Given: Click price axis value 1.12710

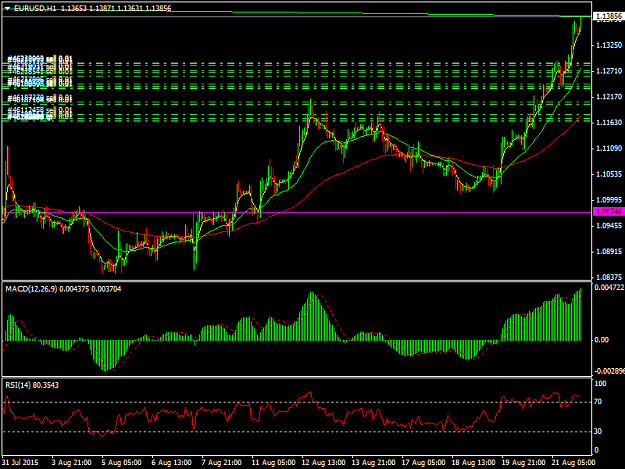Looking at the screenshot, I should tap(608, 71).
